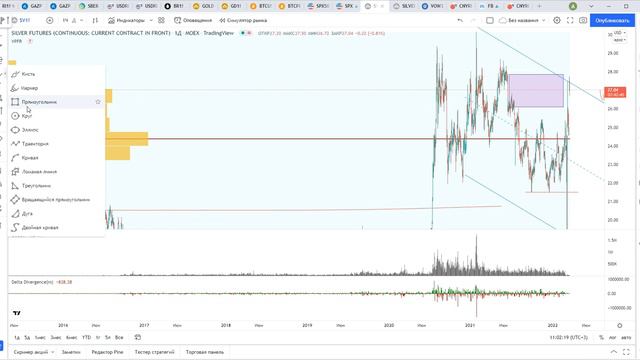Choose the Прямоугольник rectangle tool

tap(56, 102)
